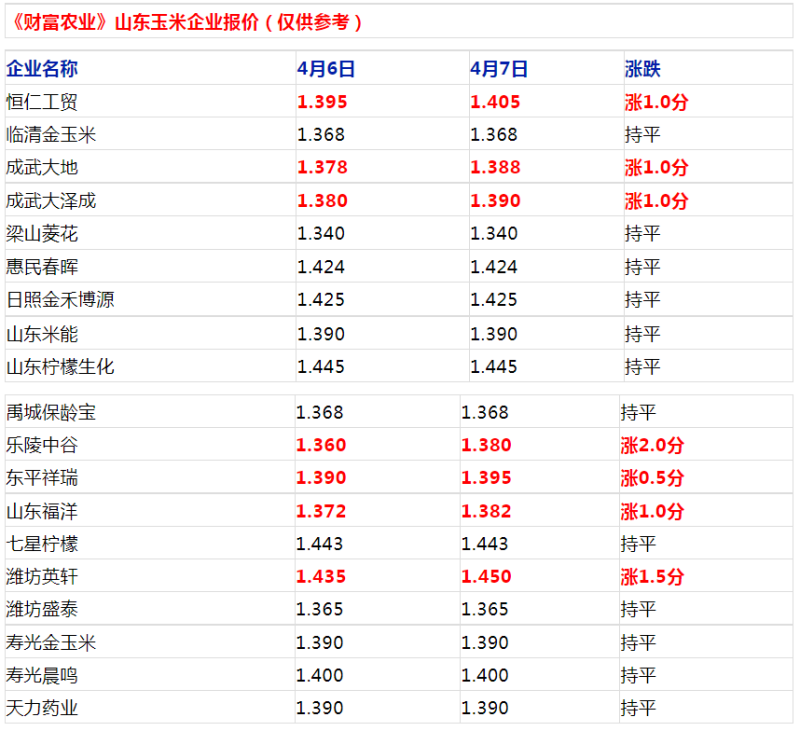Click the 持平 status for 禹城保龄宝

[x=638, y=412]
